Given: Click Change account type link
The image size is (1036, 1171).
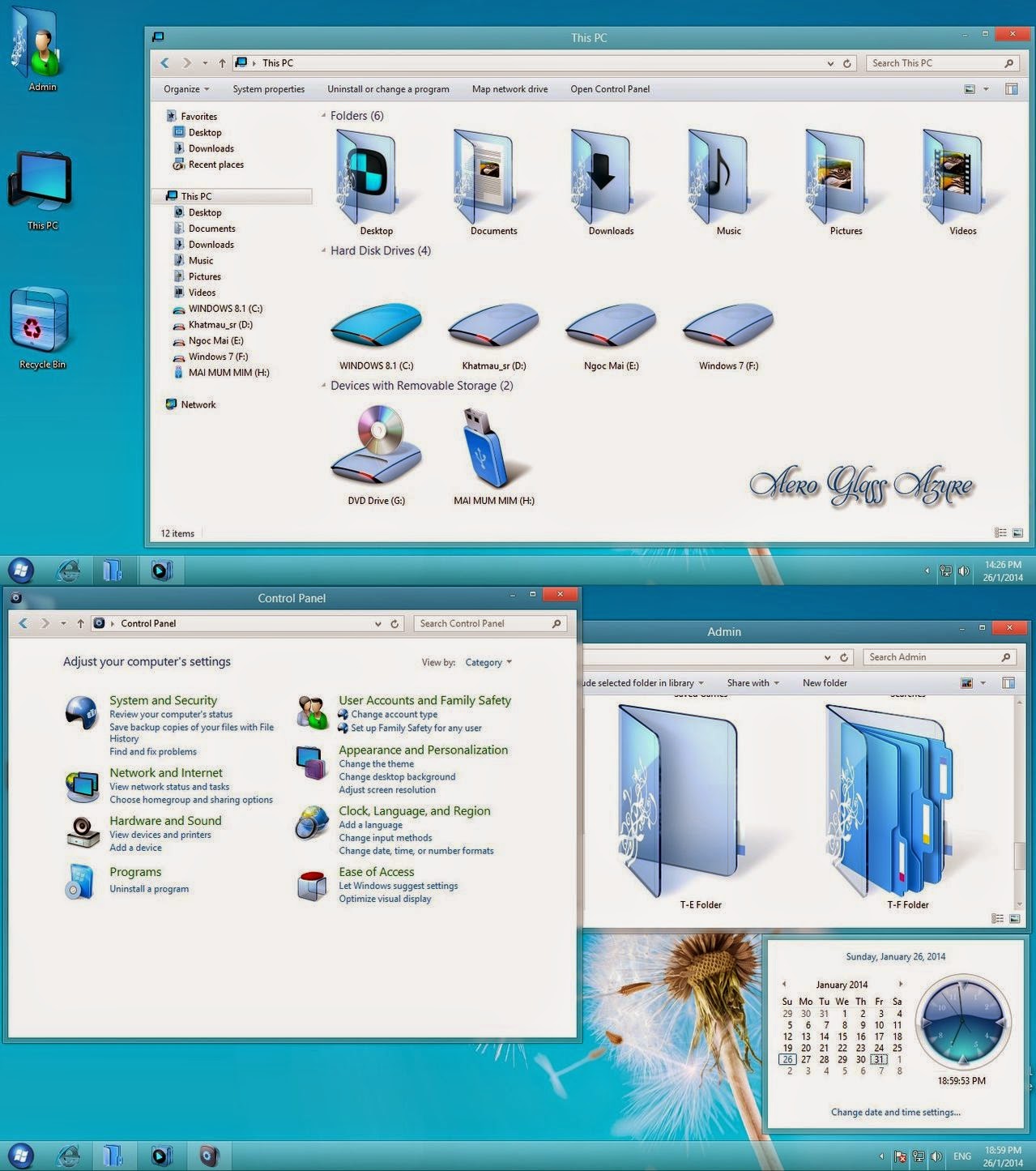Looking at the screenshot, I should click(394, 714).
